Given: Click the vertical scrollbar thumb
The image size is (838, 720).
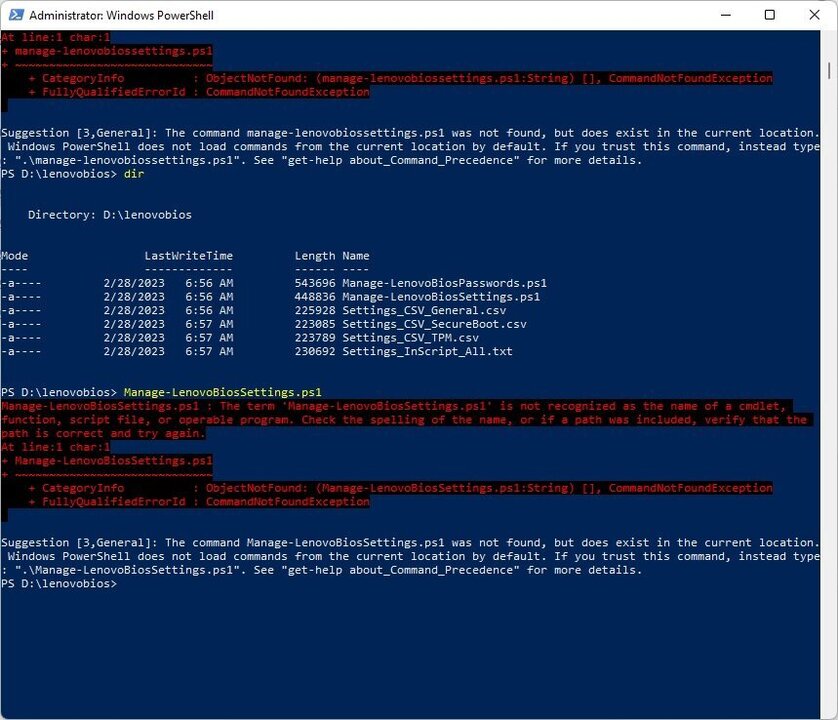Looking at the screenshot, I should [x=829, y=68].
